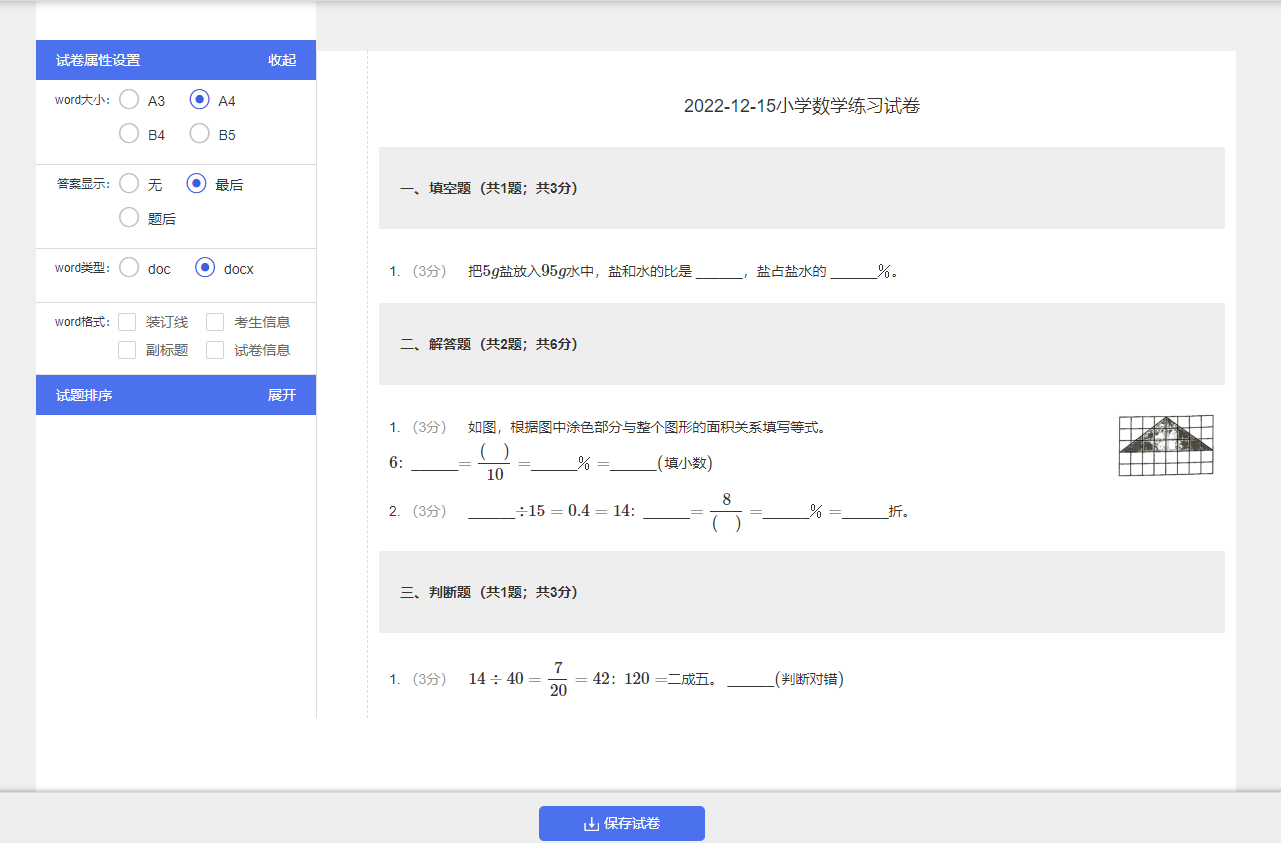Collapse 试卷属性设置 panel with 收起

coord(282,60)
